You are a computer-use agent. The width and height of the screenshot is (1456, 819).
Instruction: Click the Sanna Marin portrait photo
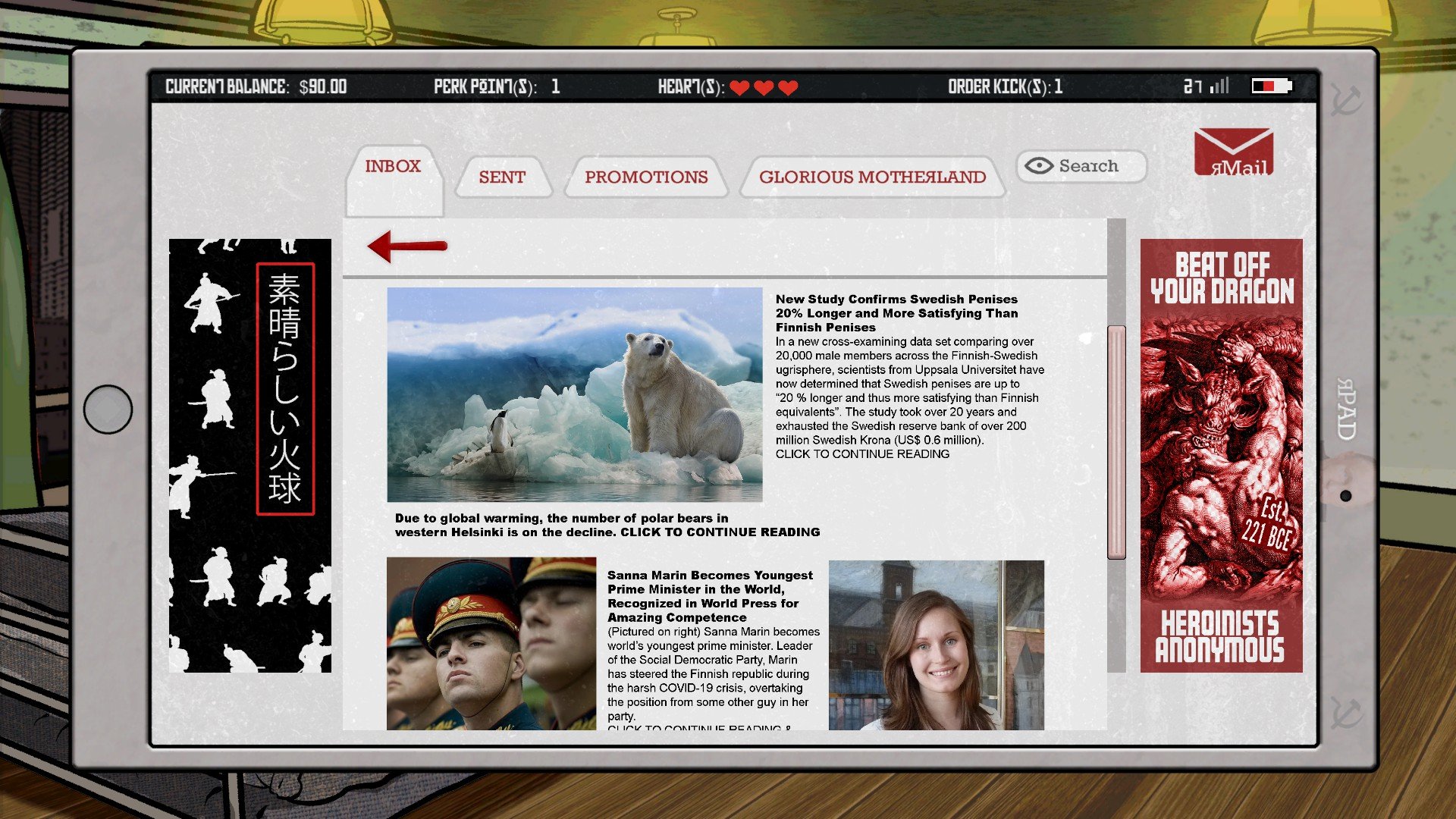(936, 645)
